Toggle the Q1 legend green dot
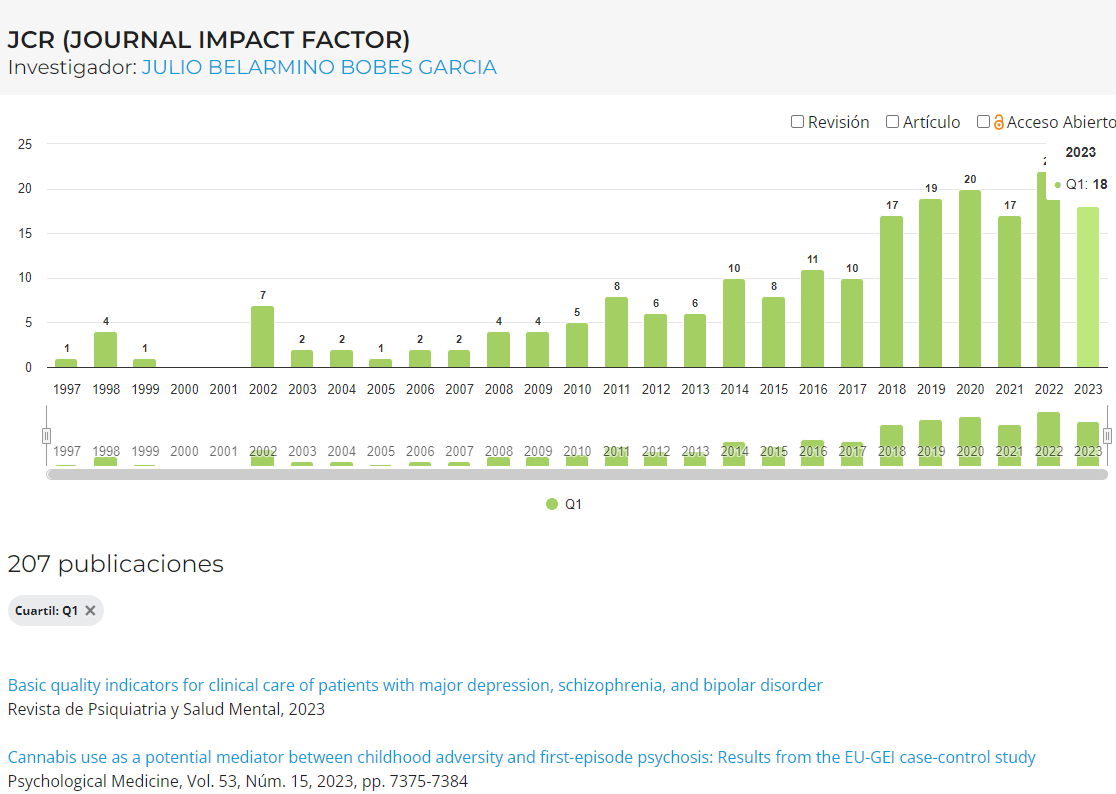1116x794 pixels. click(x=552, y=505)
